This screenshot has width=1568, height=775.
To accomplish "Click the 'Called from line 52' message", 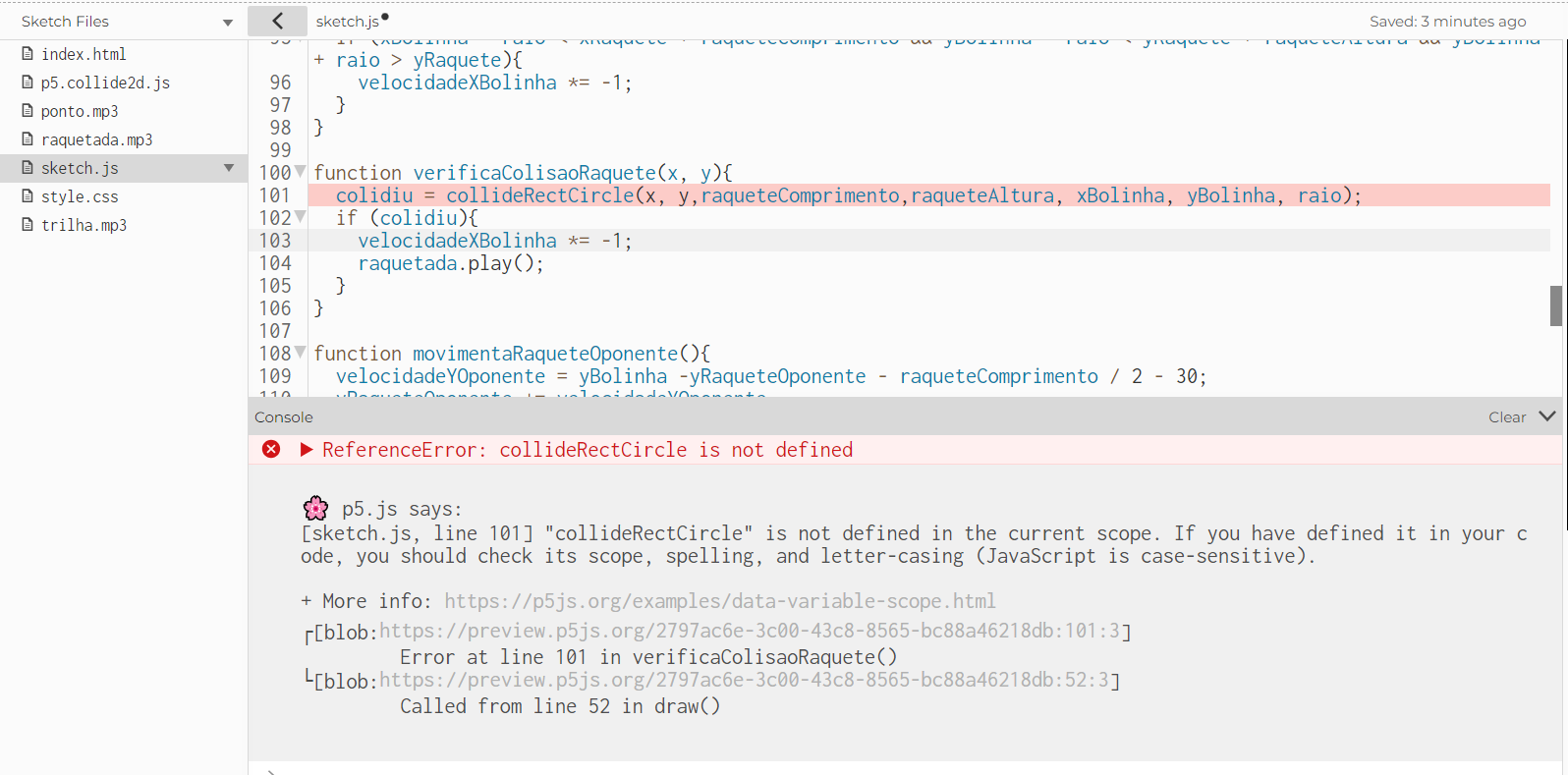I will 560,706.
